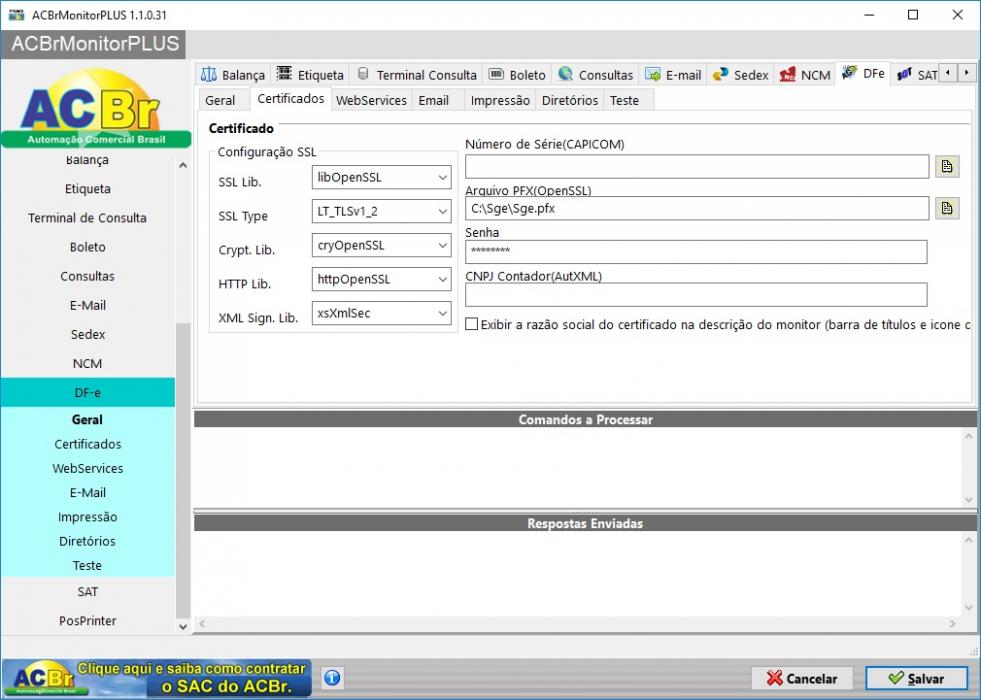The image size is (981, 700).
Task: Select SAT in the sidebar
Action: tap(88, 592)
